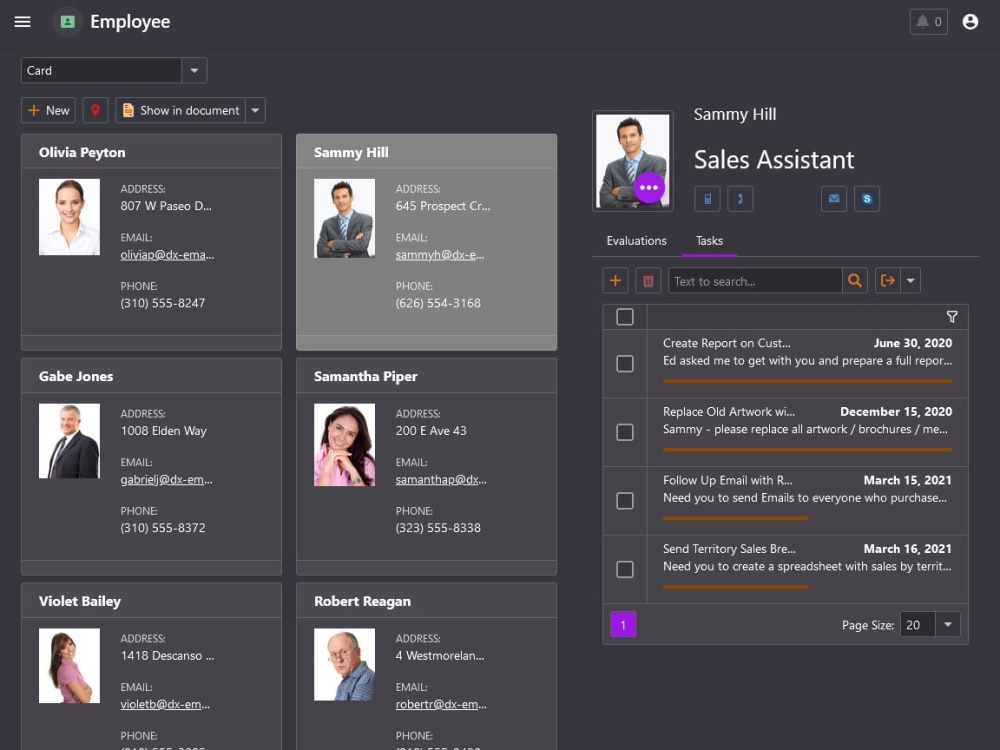Open the Page Size dropdown
Screen dimensions: 1000x750
point(948,624)
